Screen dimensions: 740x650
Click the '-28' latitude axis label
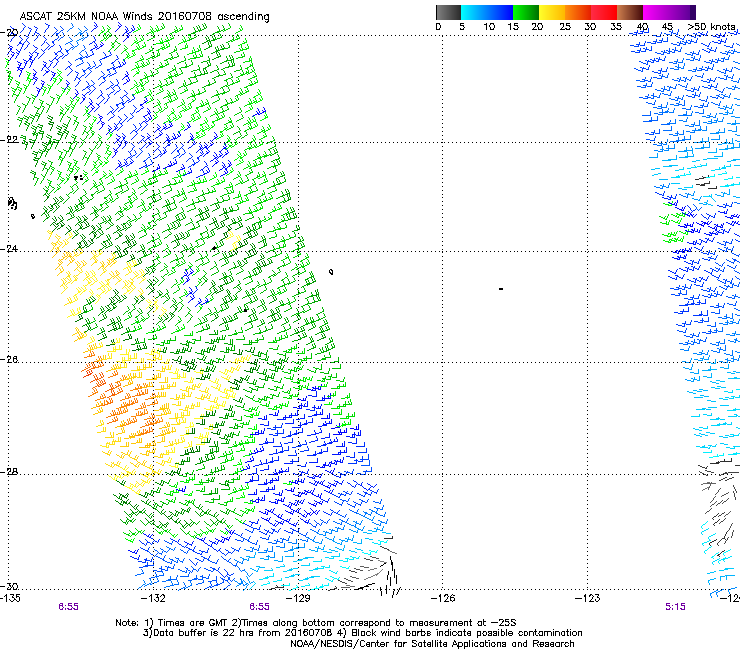click(9, 472)
